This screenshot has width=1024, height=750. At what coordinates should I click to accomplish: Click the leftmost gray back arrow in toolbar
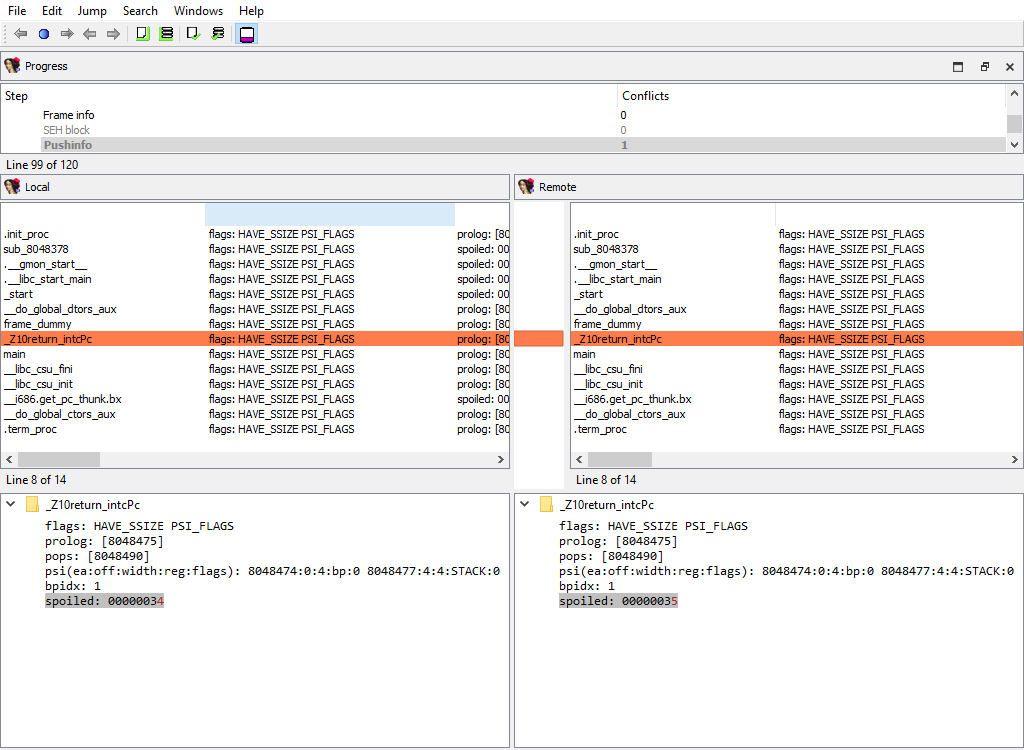point(20,34)
